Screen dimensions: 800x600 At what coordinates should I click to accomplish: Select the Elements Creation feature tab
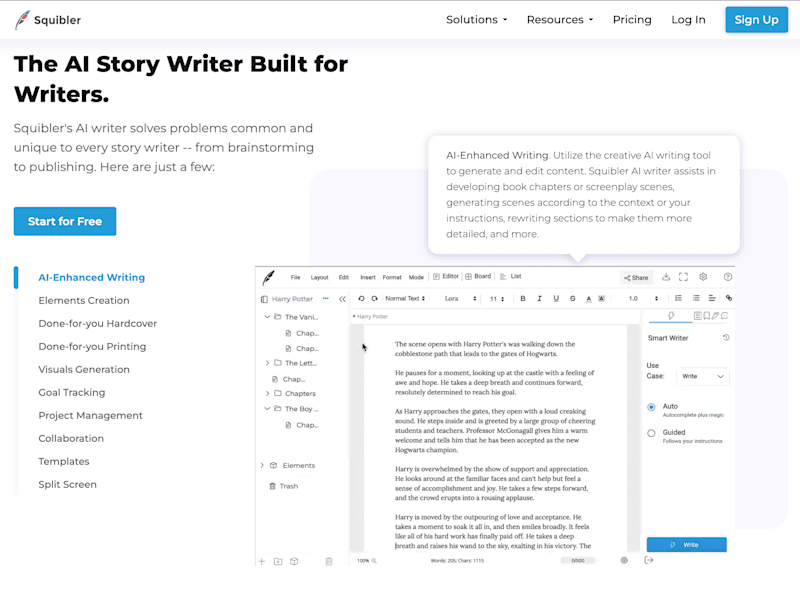tap(84, 300)
